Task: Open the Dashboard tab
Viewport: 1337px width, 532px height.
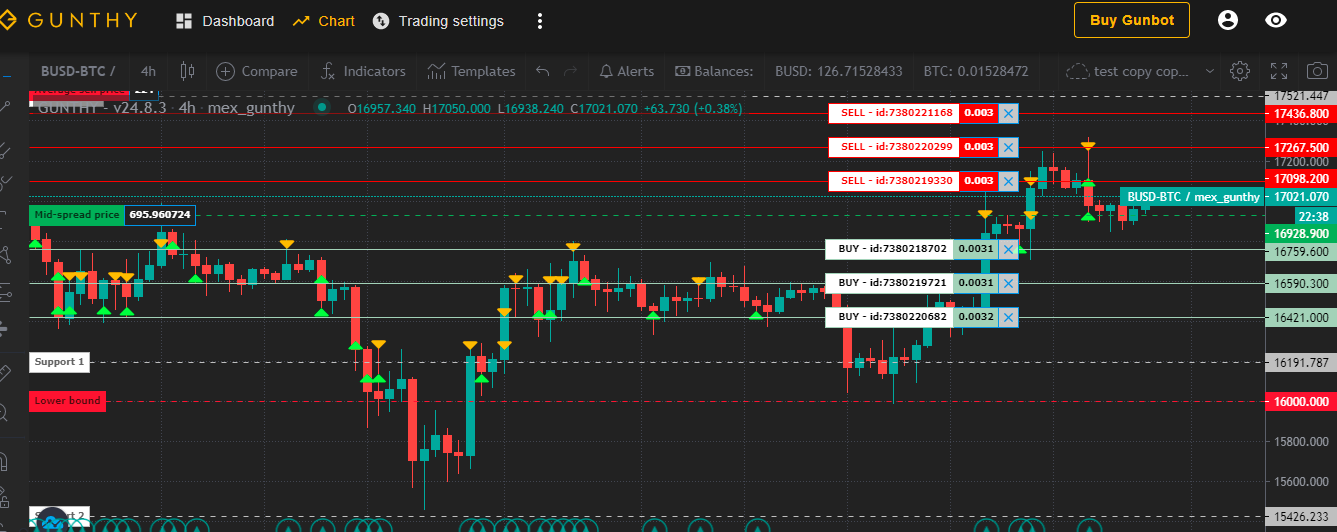Action: (x=225, y=21)
